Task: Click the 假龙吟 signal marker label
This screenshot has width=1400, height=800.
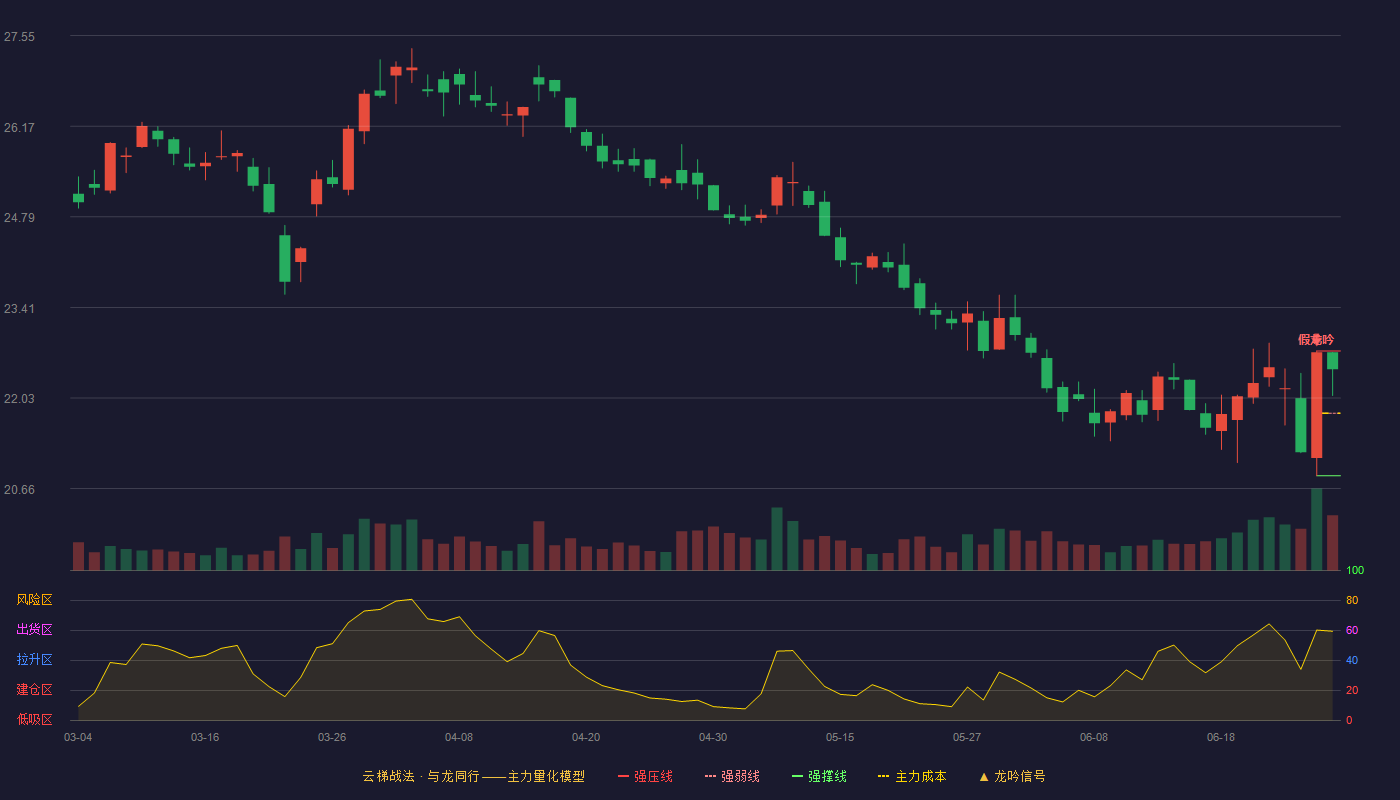Action: coord(1316,340)
